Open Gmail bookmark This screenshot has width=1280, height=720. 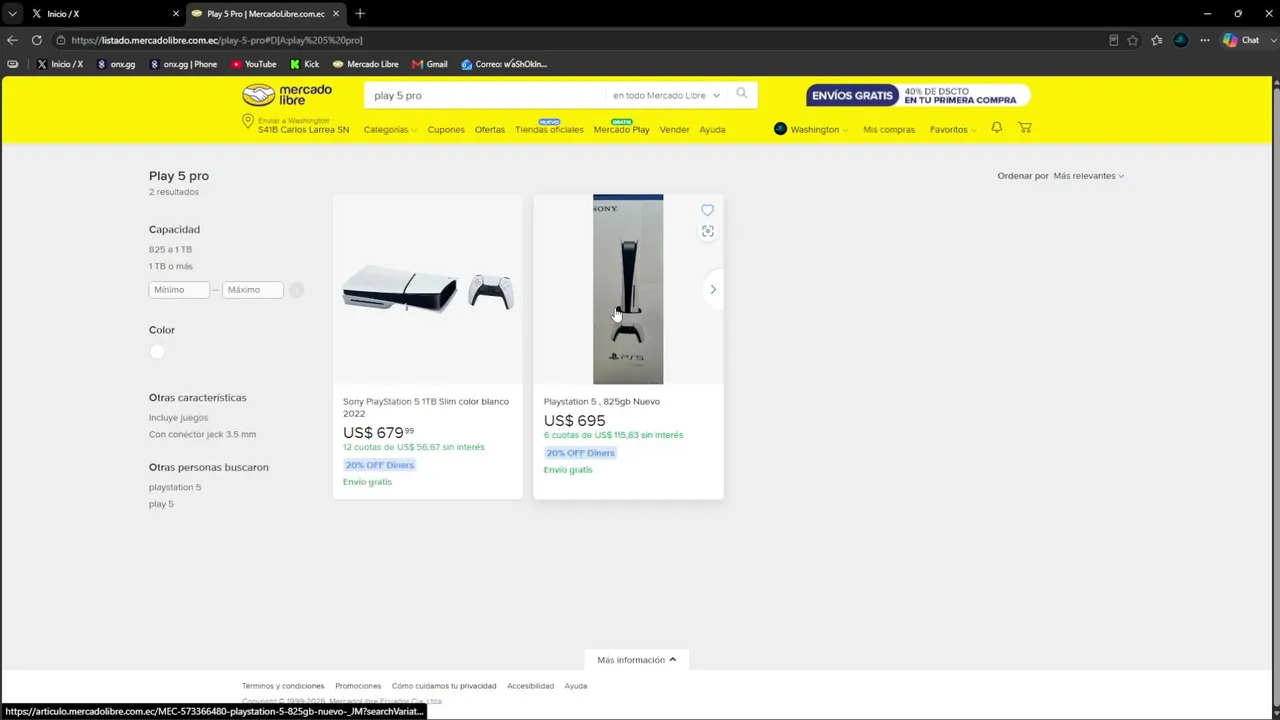(430, 64)
